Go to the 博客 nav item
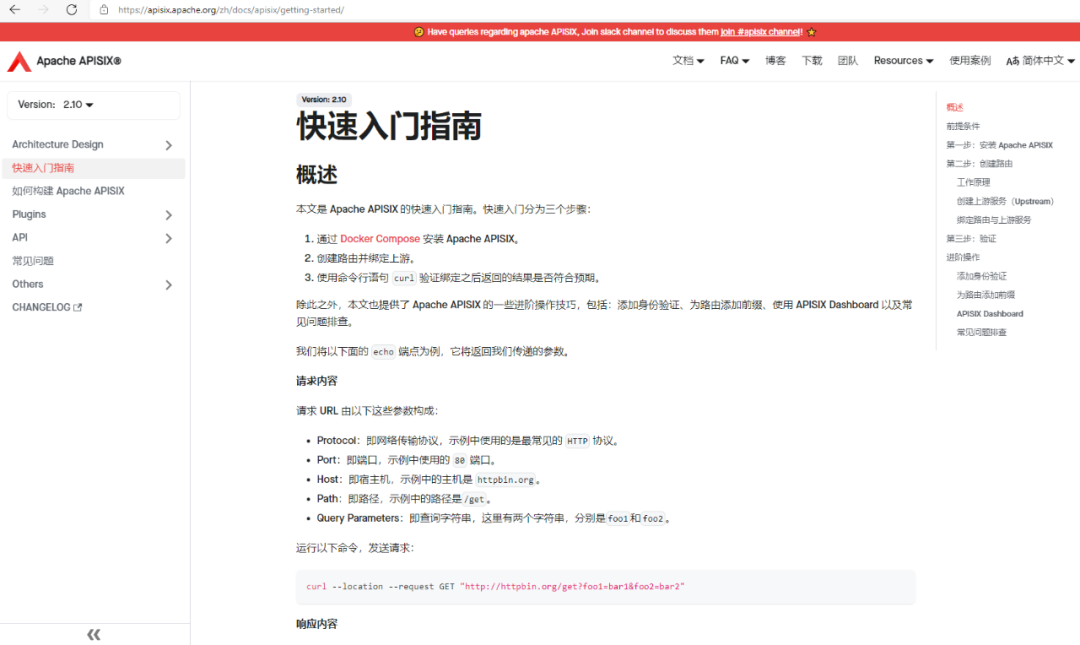The image size is (1080, 645). click(776, 61)
